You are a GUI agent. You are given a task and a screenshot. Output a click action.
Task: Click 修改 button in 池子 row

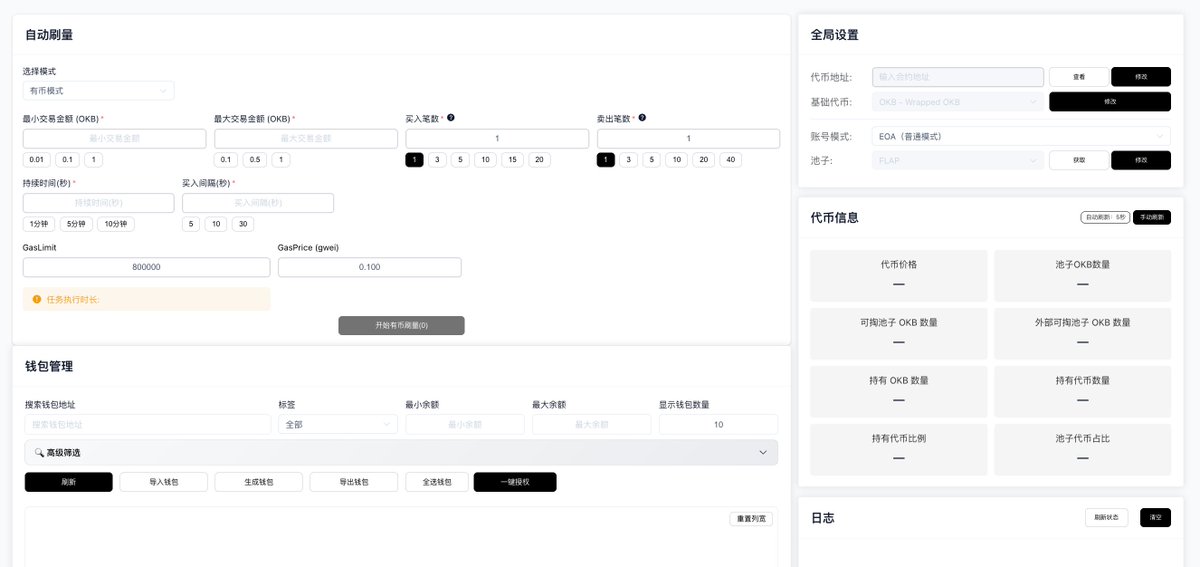[x=1141, y=160]
